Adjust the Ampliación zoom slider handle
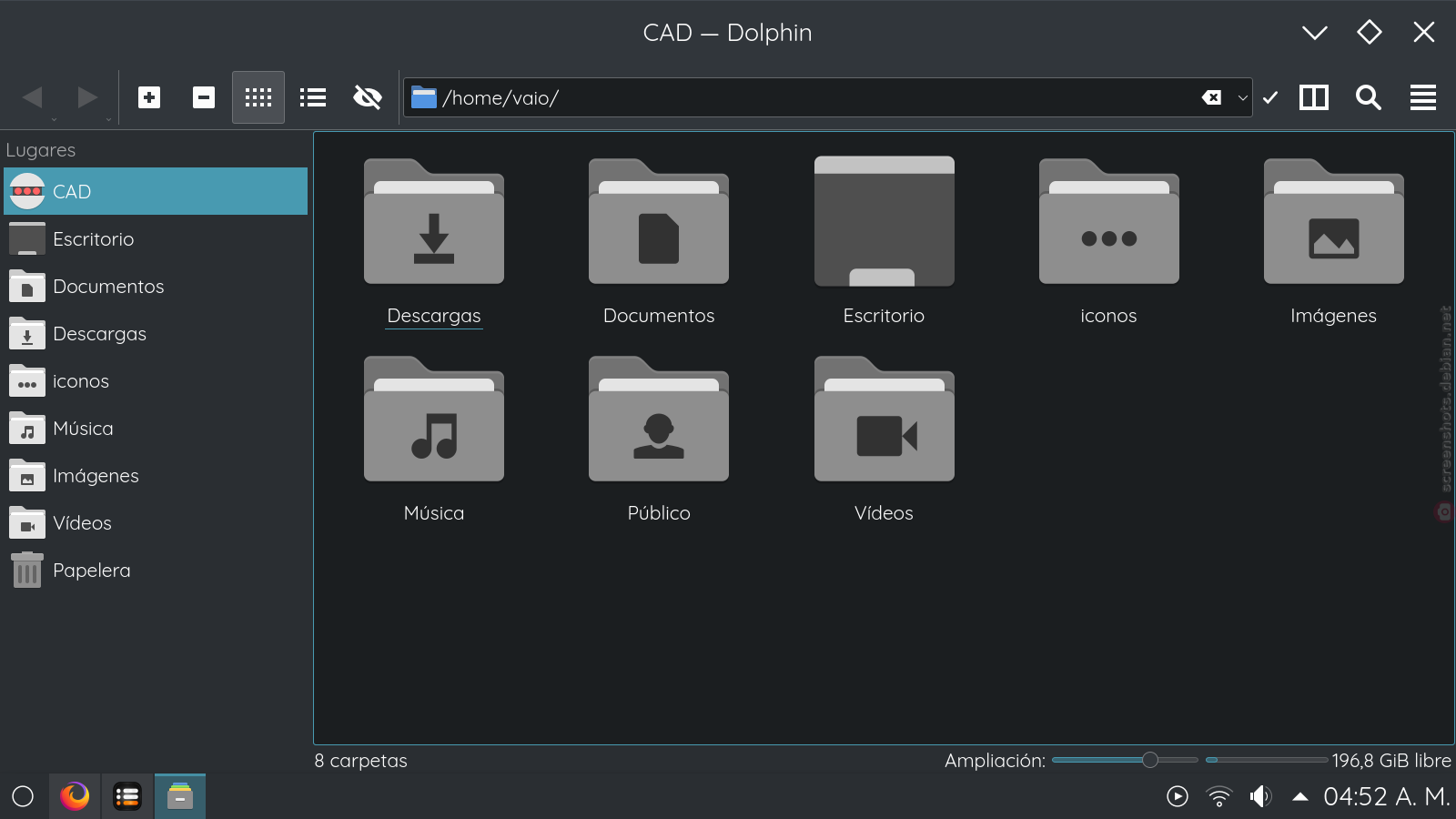 [1150, 760]
